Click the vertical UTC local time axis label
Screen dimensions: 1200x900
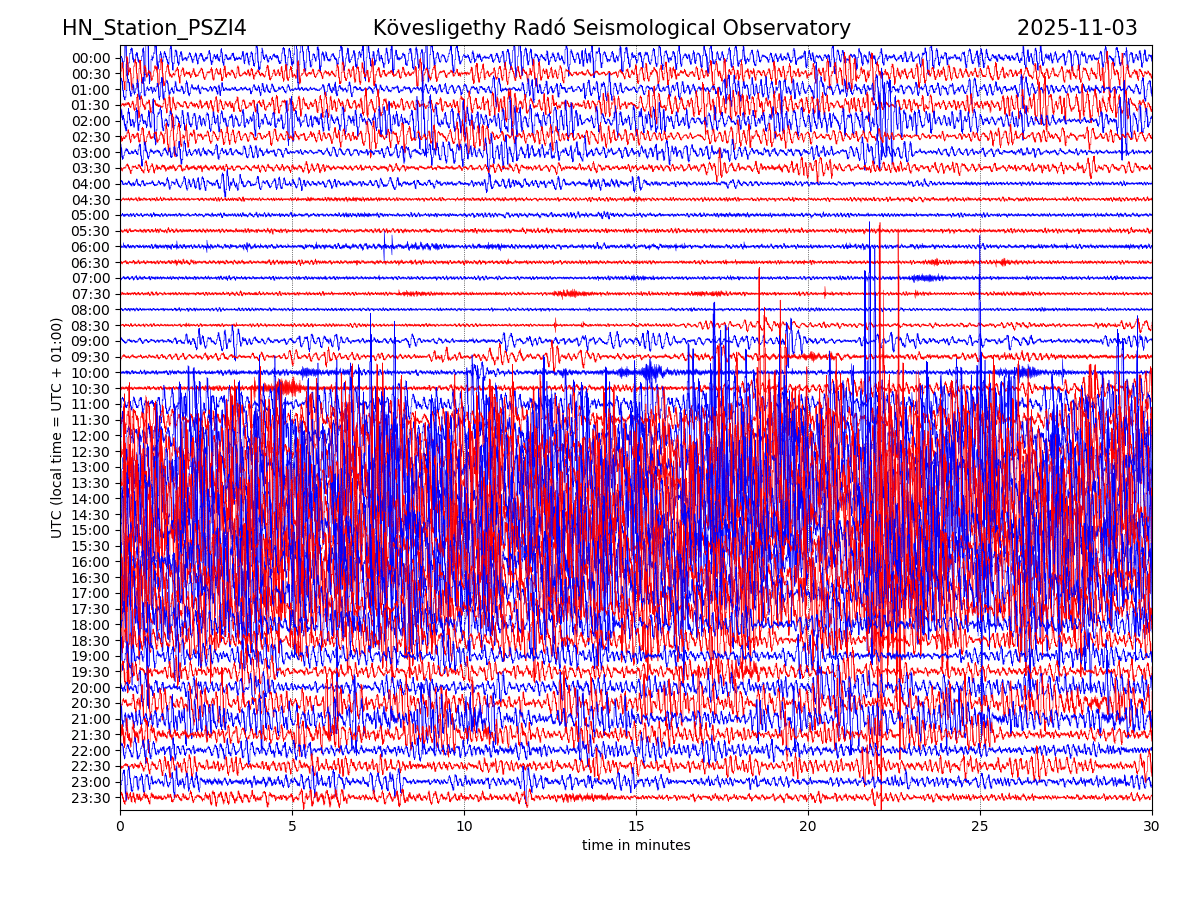coord(57,427)
